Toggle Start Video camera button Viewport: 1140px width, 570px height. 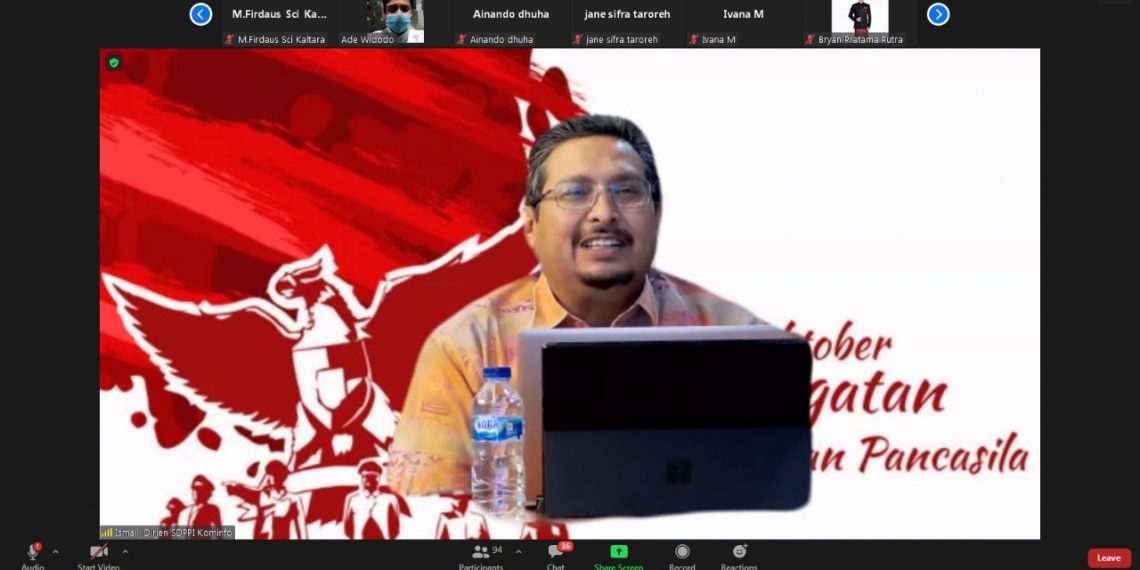pos(99,555)
